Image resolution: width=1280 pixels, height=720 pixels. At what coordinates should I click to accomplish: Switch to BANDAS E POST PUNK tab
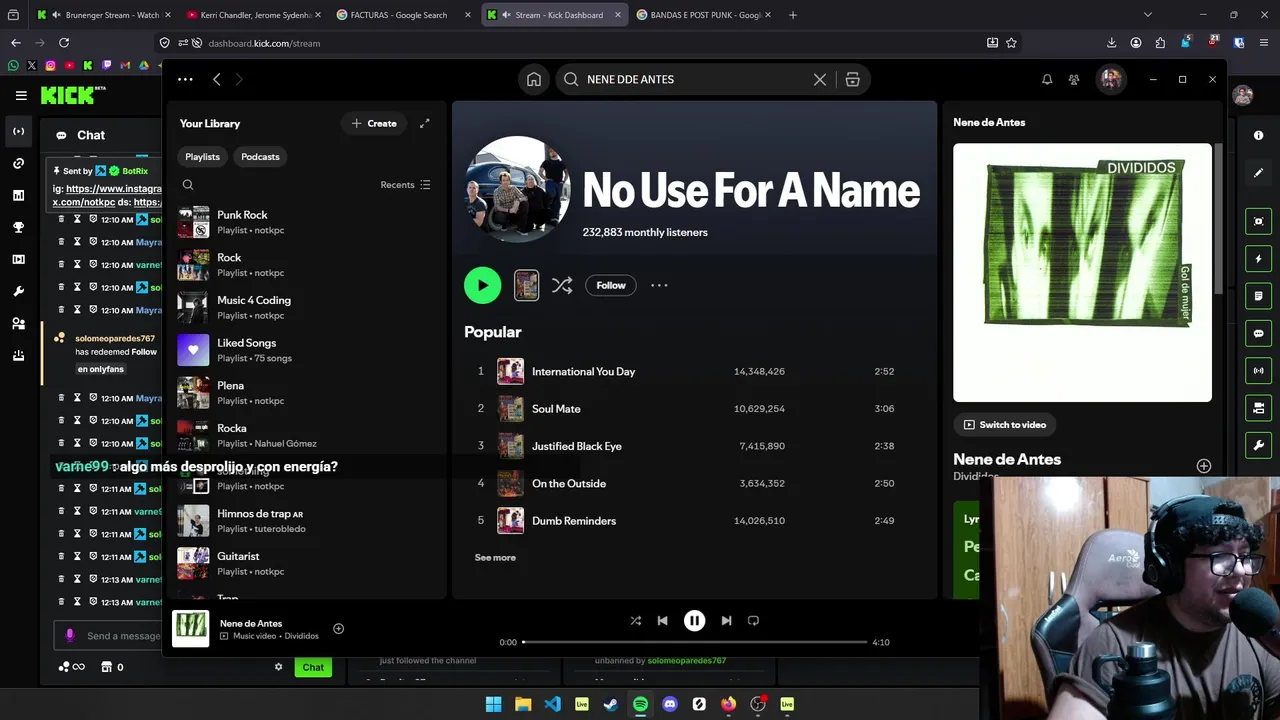[x=704, y=15]
